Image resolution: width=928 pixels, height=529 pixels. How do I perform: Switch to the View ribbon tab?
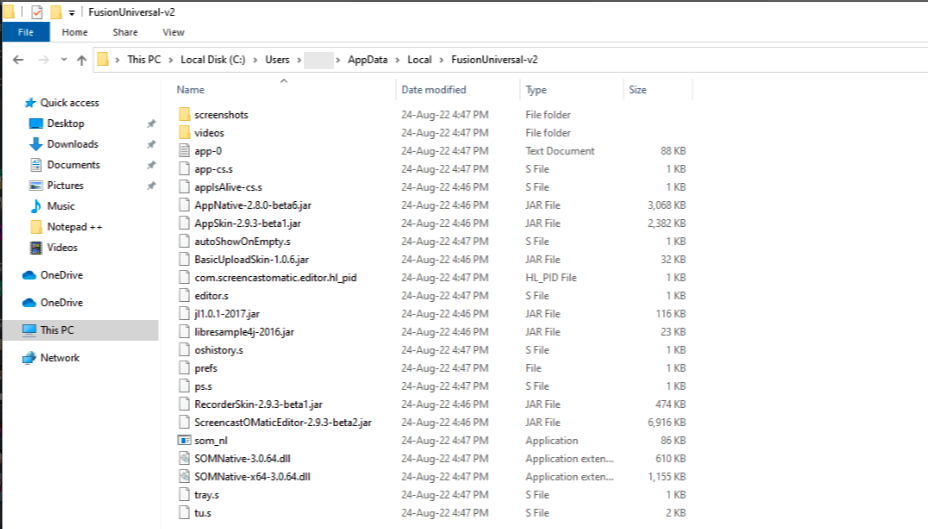(173, 32)
